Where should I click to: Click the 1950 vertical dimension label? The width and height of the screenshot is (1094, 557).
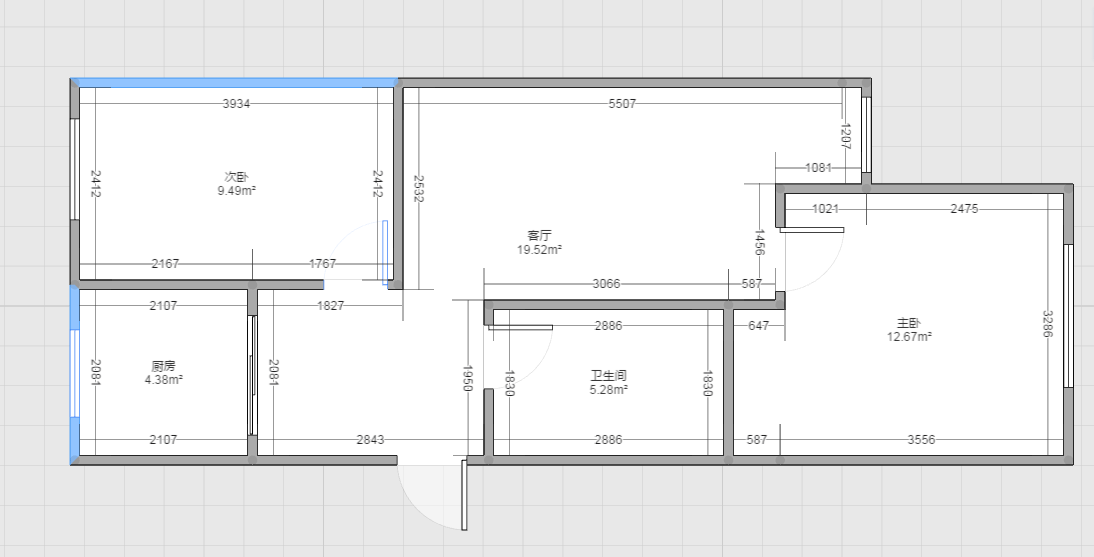coord(467,377)
